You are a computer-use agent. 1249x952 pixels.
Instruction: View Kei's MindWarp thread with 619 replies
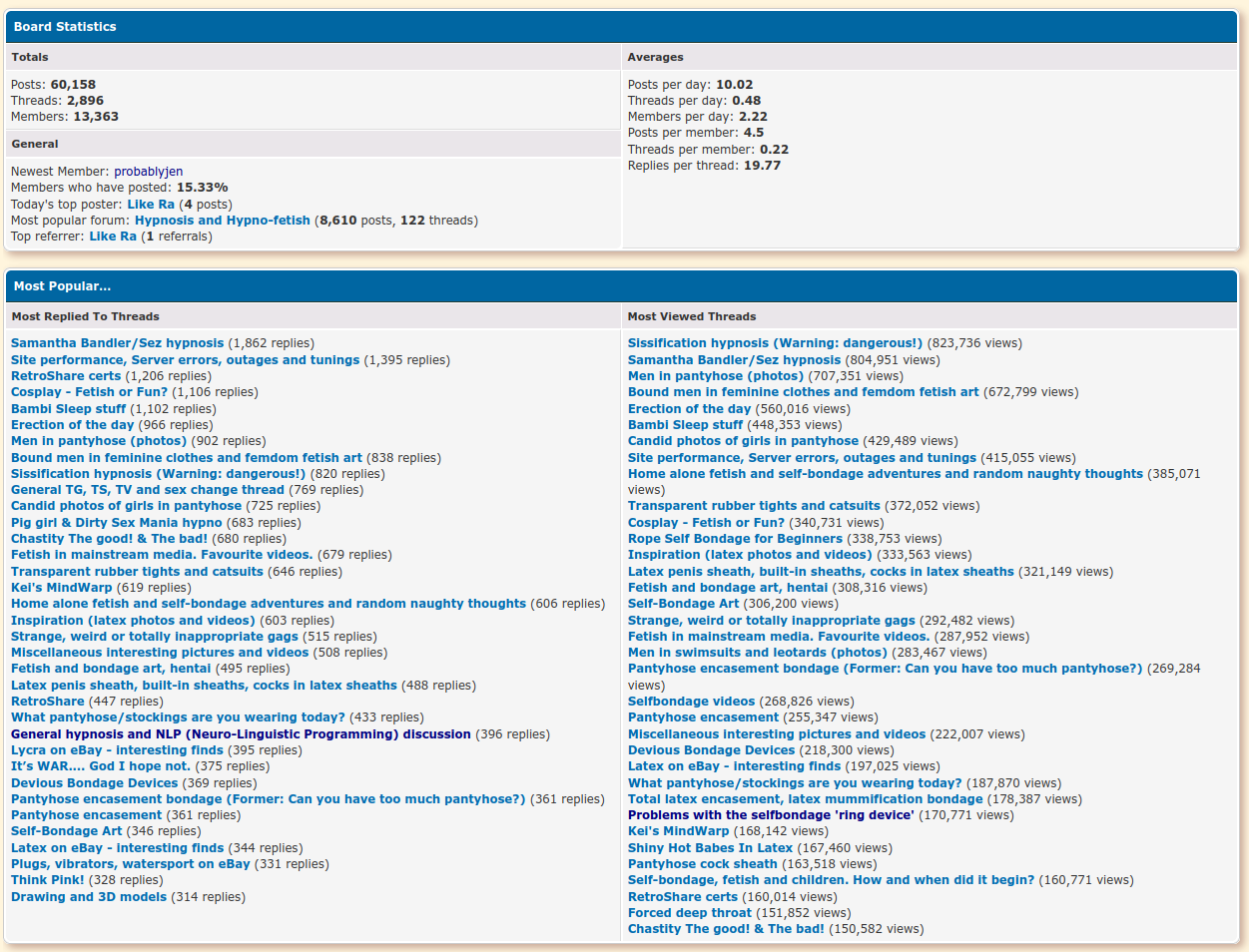coord(62,588)
